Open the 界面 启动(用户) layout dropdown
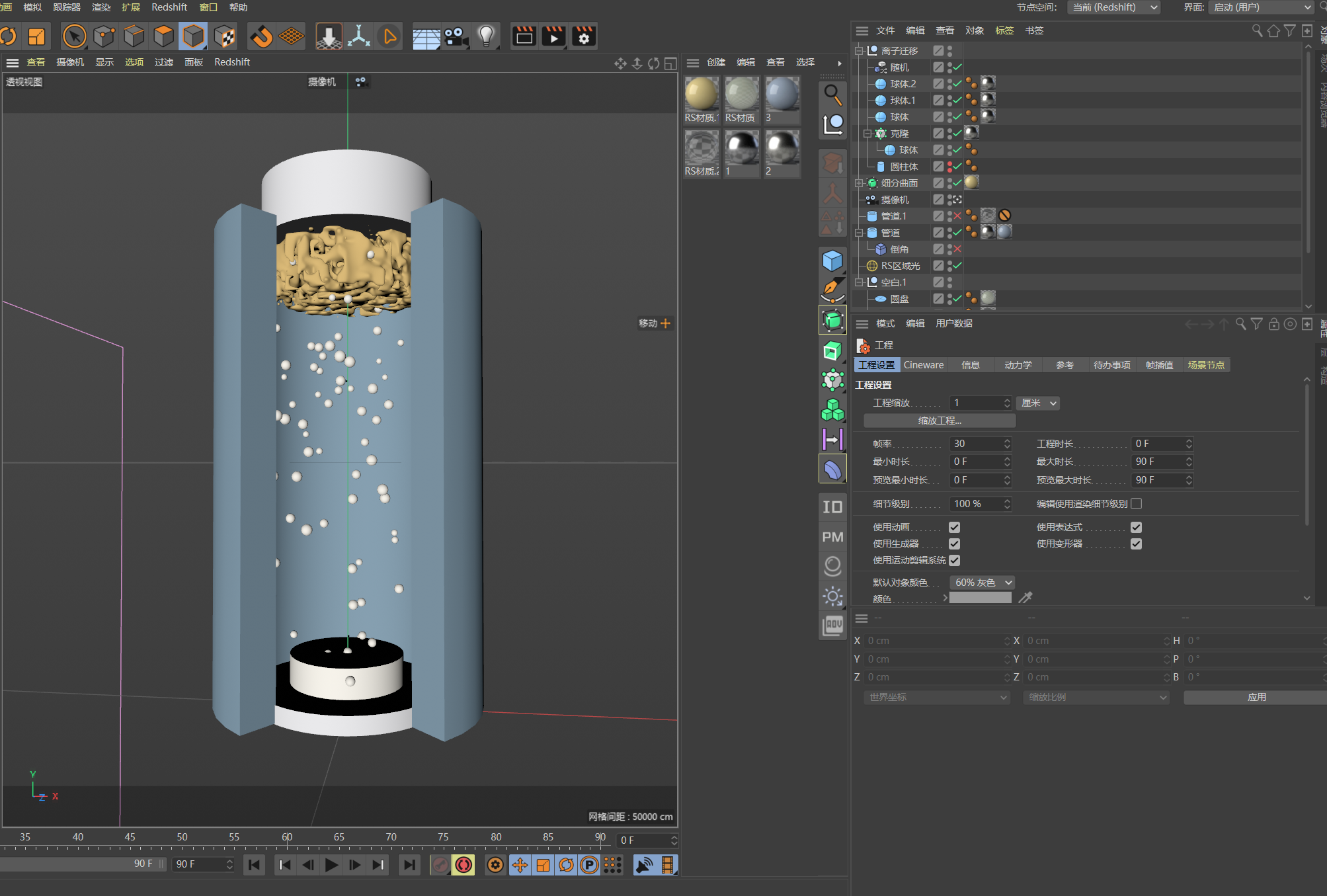This screenshot has height=896, width=1327. [1260, 7]
